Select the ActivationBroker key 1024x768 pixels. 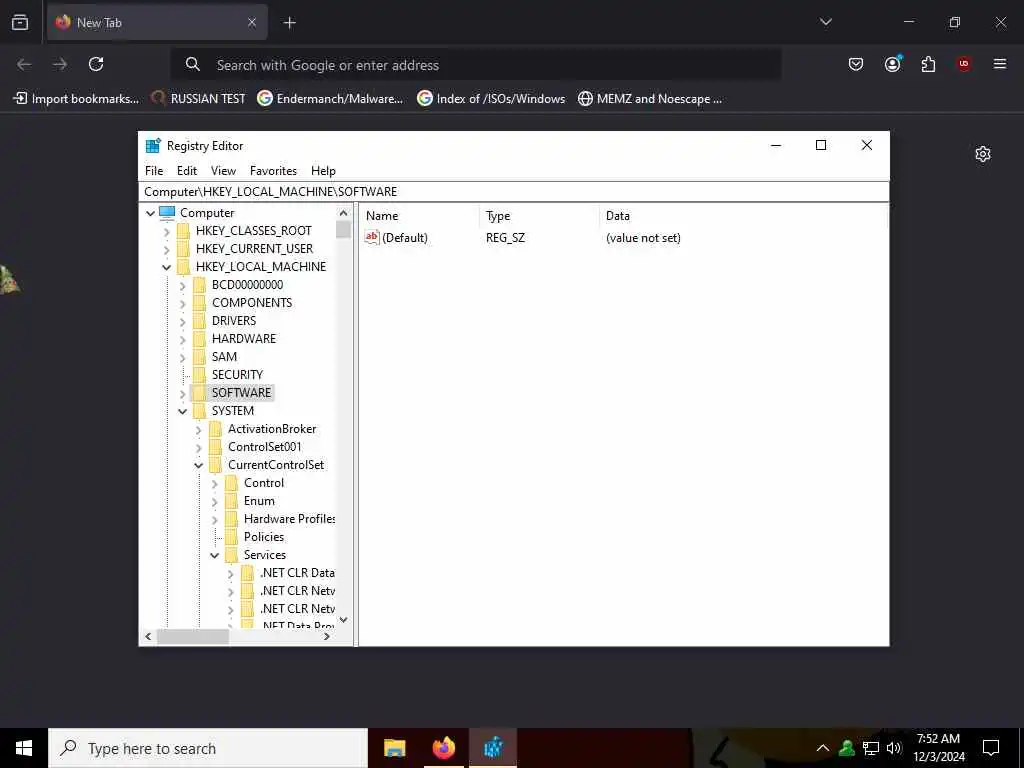272,428
